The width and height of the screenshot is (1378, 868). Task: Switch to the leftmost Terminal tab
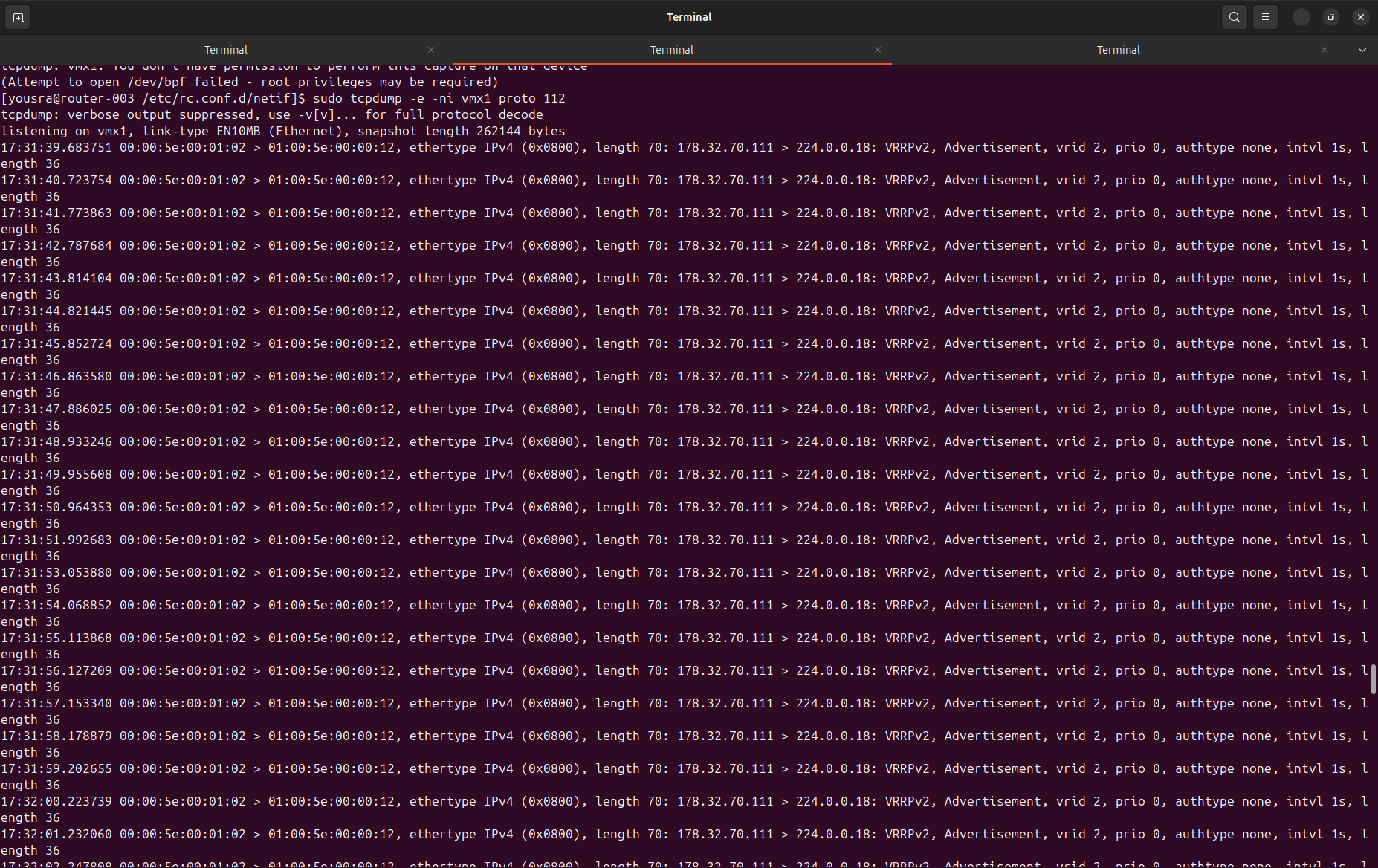point(225,50)
